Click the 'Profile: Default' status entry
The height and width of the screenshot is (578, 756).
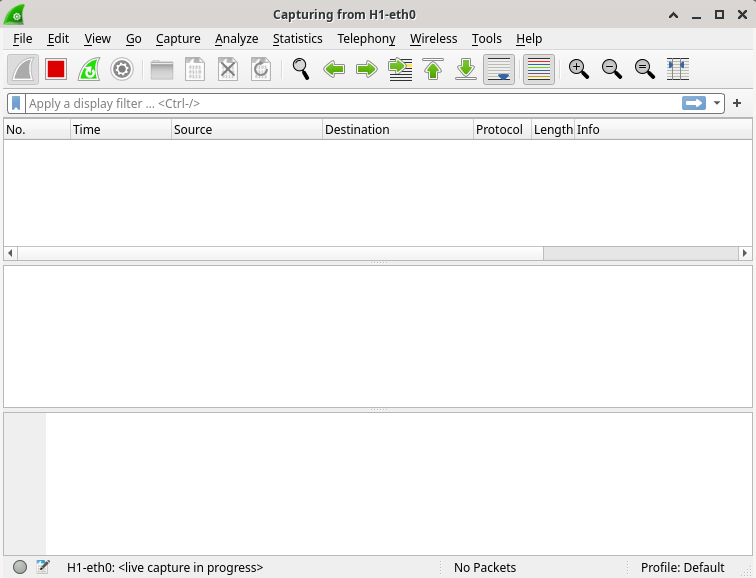tap(682, 567)
